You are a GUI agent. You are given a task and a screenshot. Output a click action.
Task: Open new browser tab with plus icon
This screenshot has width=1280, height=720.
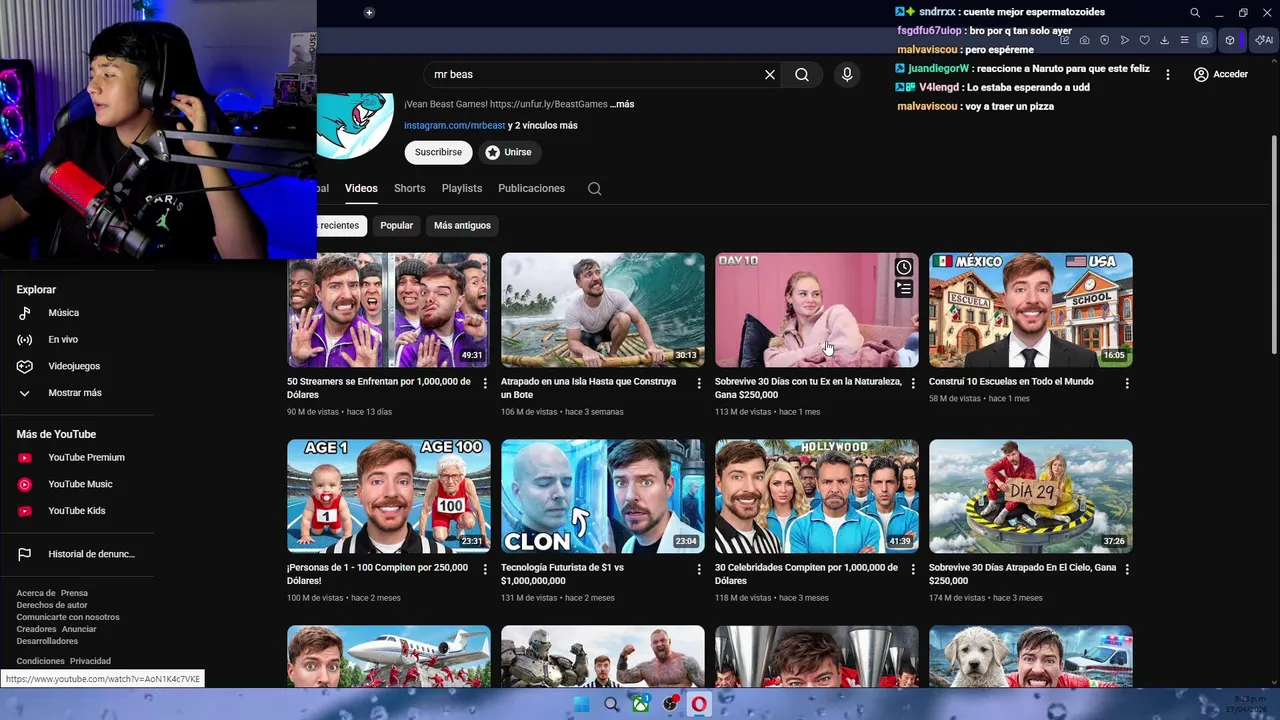[x=369, y=12]
